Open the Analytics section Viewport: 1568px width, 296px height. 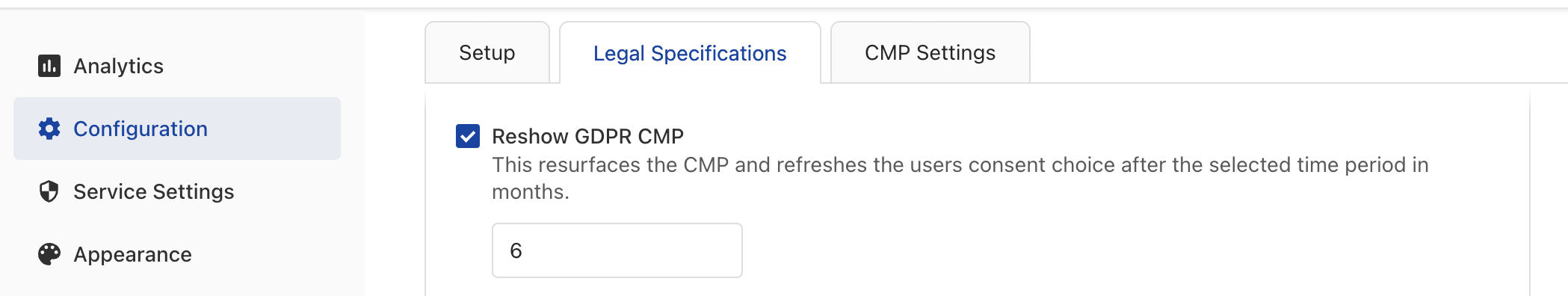[118, 66]
